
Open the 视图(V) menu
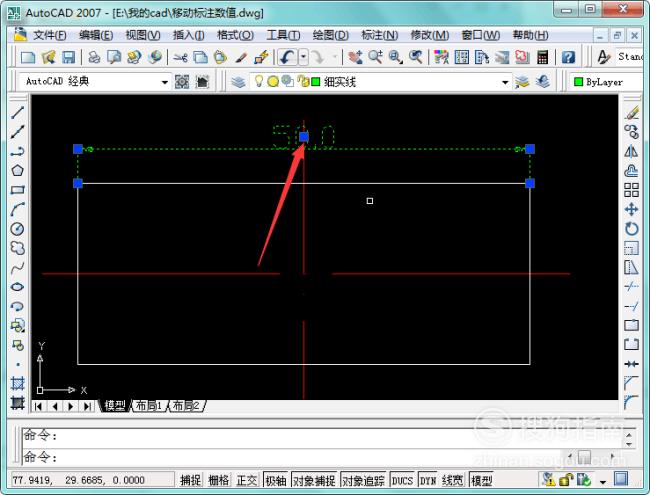143,35
